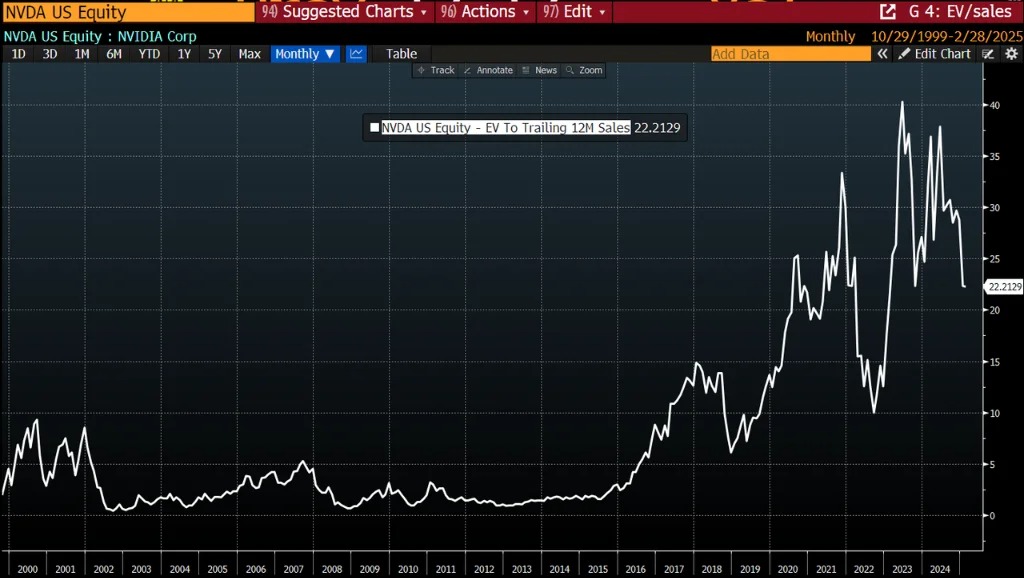Click the annotation pencil icon beside gear

[x=986, y=54]
